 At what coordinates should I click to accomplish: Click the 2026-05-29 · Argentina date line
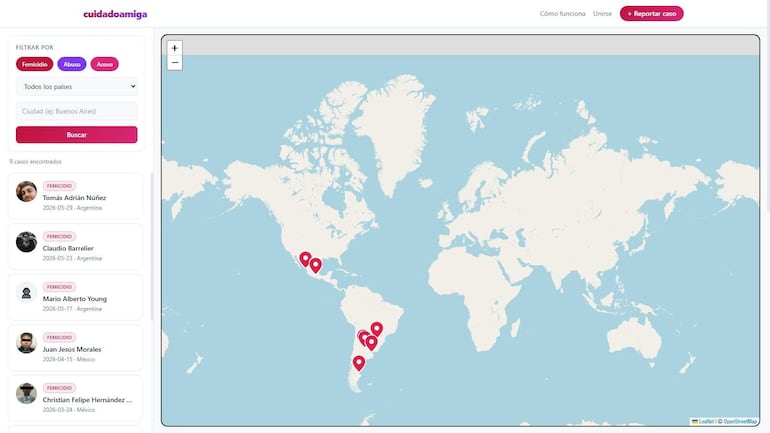(x=72, y=208)
